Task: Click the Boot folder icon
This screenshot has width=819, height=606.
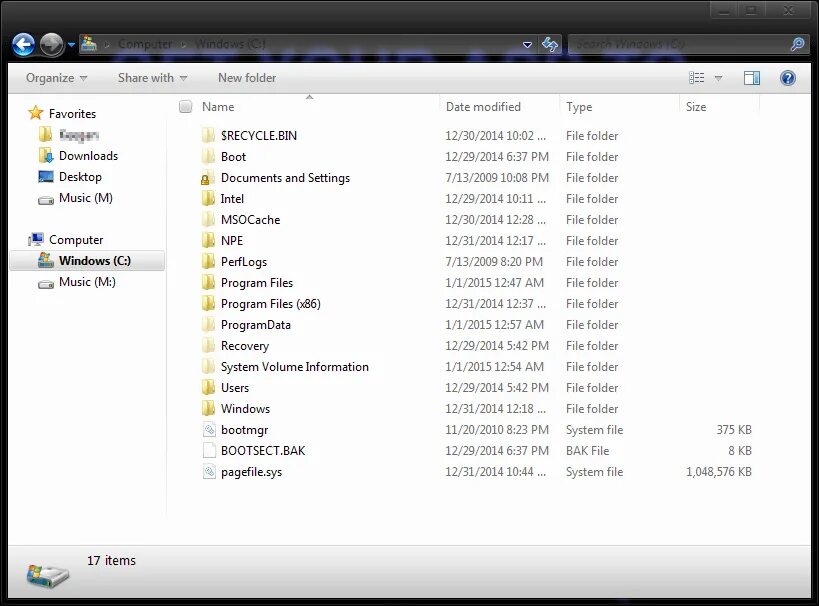Action: point(208,156)
